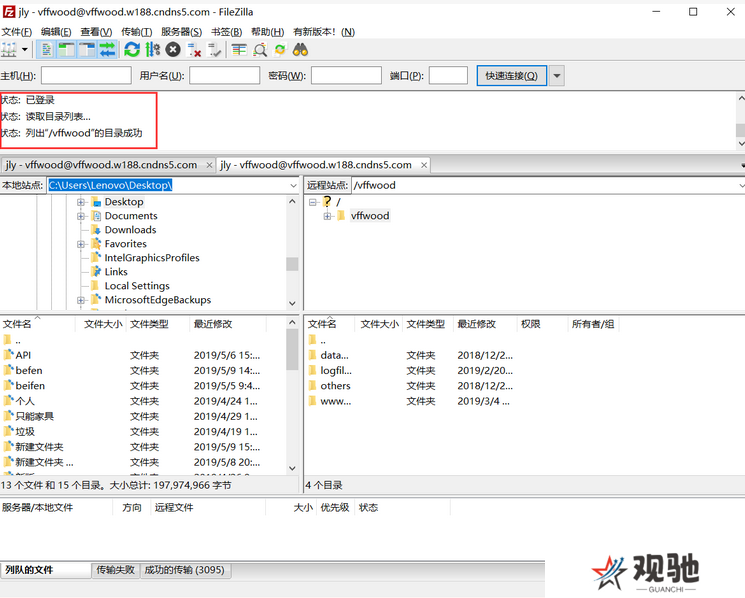Click the 快速连接(Q) button
This screenshot has height=598, width=745.
tap(511, 76)
